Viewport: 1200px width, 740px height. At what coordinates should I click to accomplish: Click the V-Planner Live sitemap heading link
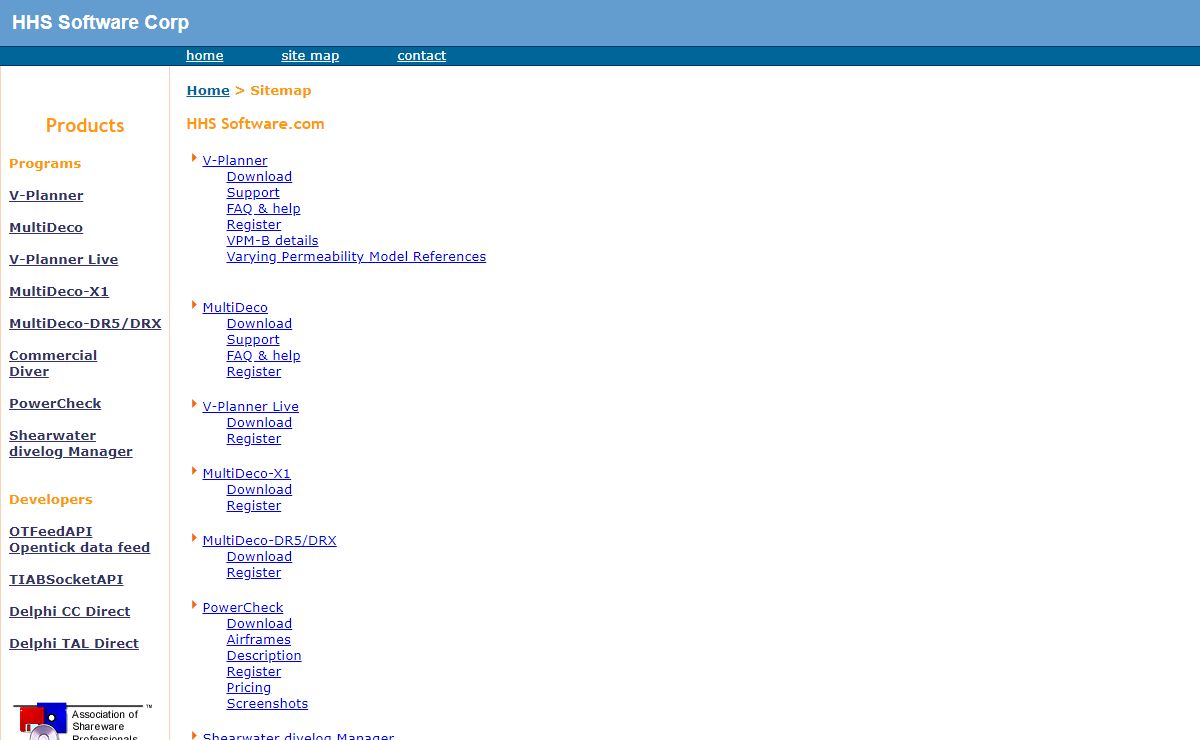coord(251,406)
